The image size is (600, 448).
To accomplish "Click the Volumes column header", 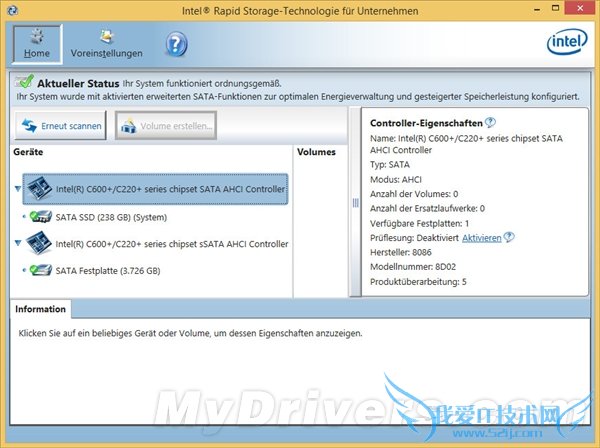I will (316, 152).
